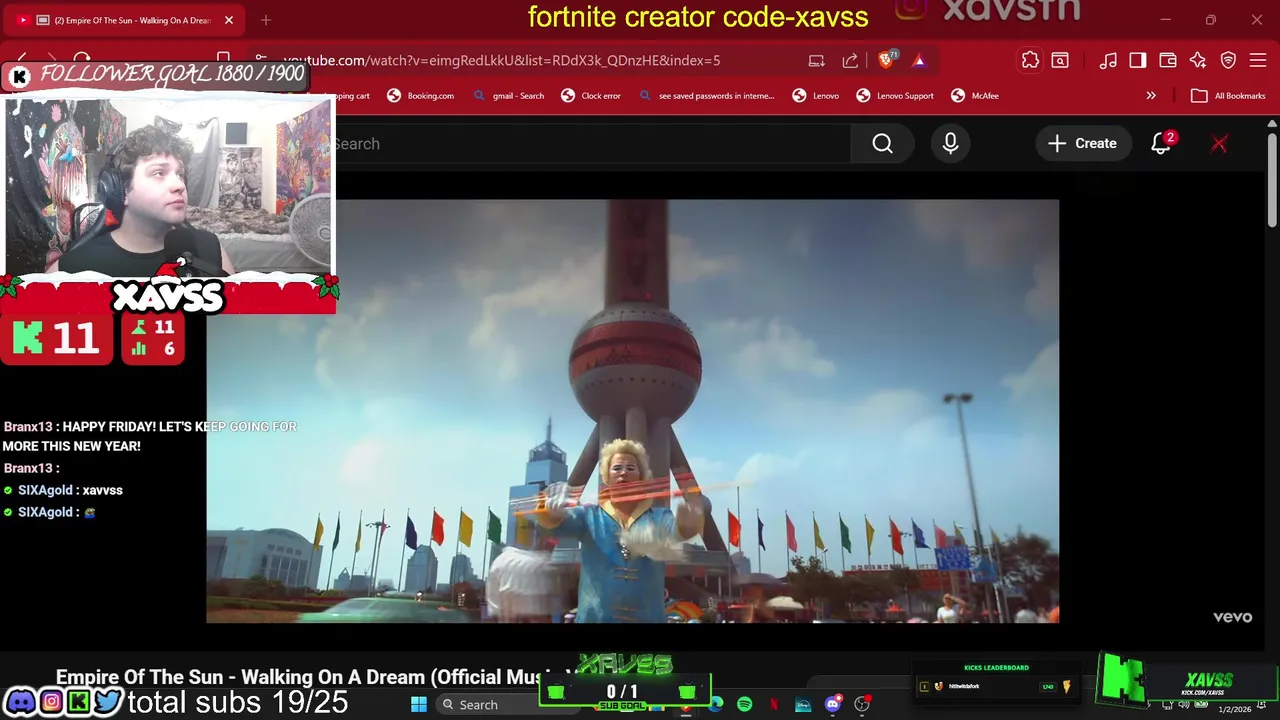This screenshot has height=720, width=1280.
Task: Click the youtube.com address bar URL
Action: [501, 60]
